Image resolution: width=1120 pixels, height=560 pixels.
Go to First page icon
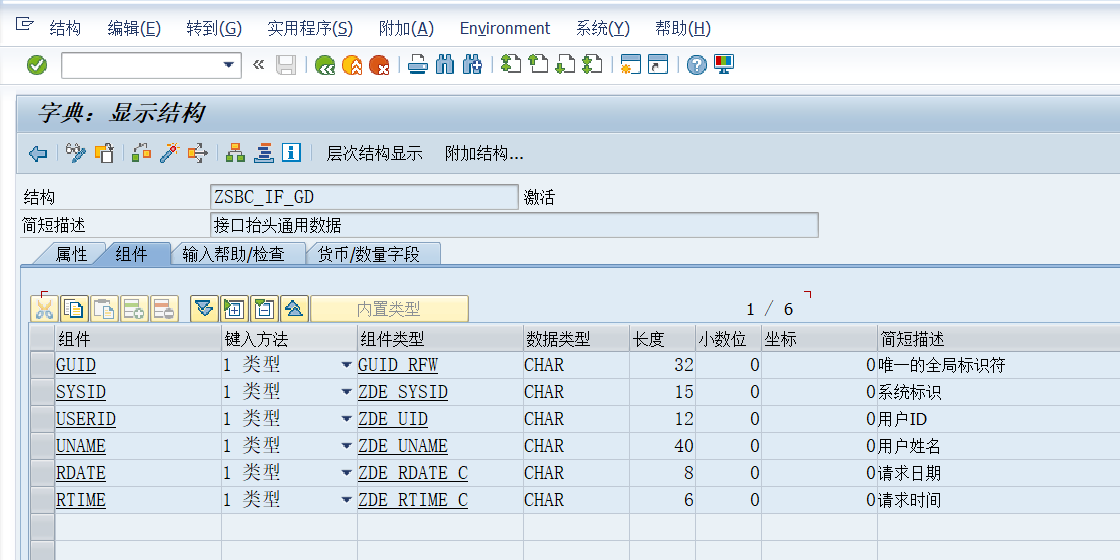coord(511,65)
